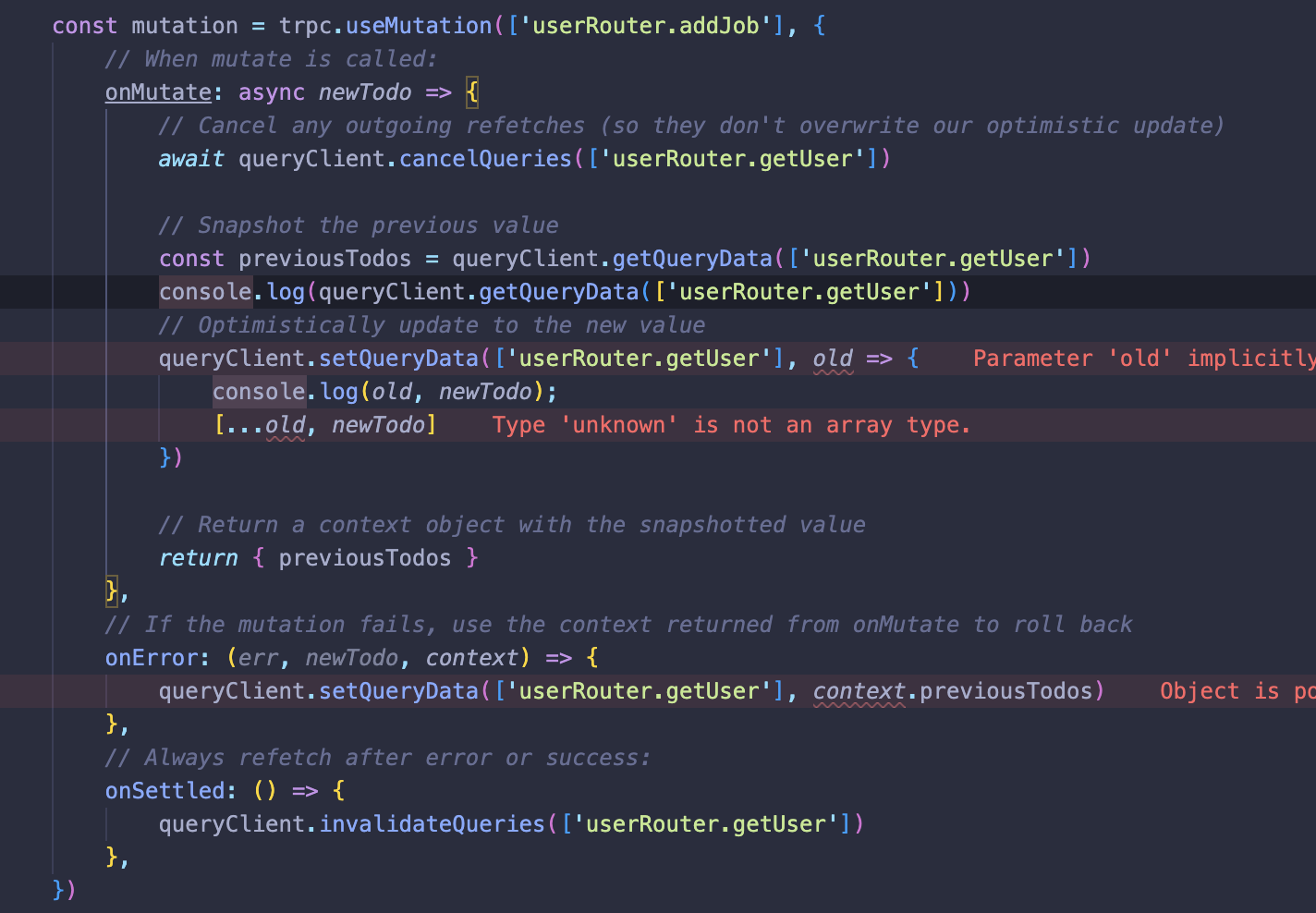Viewport: 1316px width, 913px height.
Task: Click the red-underlined 'context' variable in onError
Action: (x=859, y=690)
